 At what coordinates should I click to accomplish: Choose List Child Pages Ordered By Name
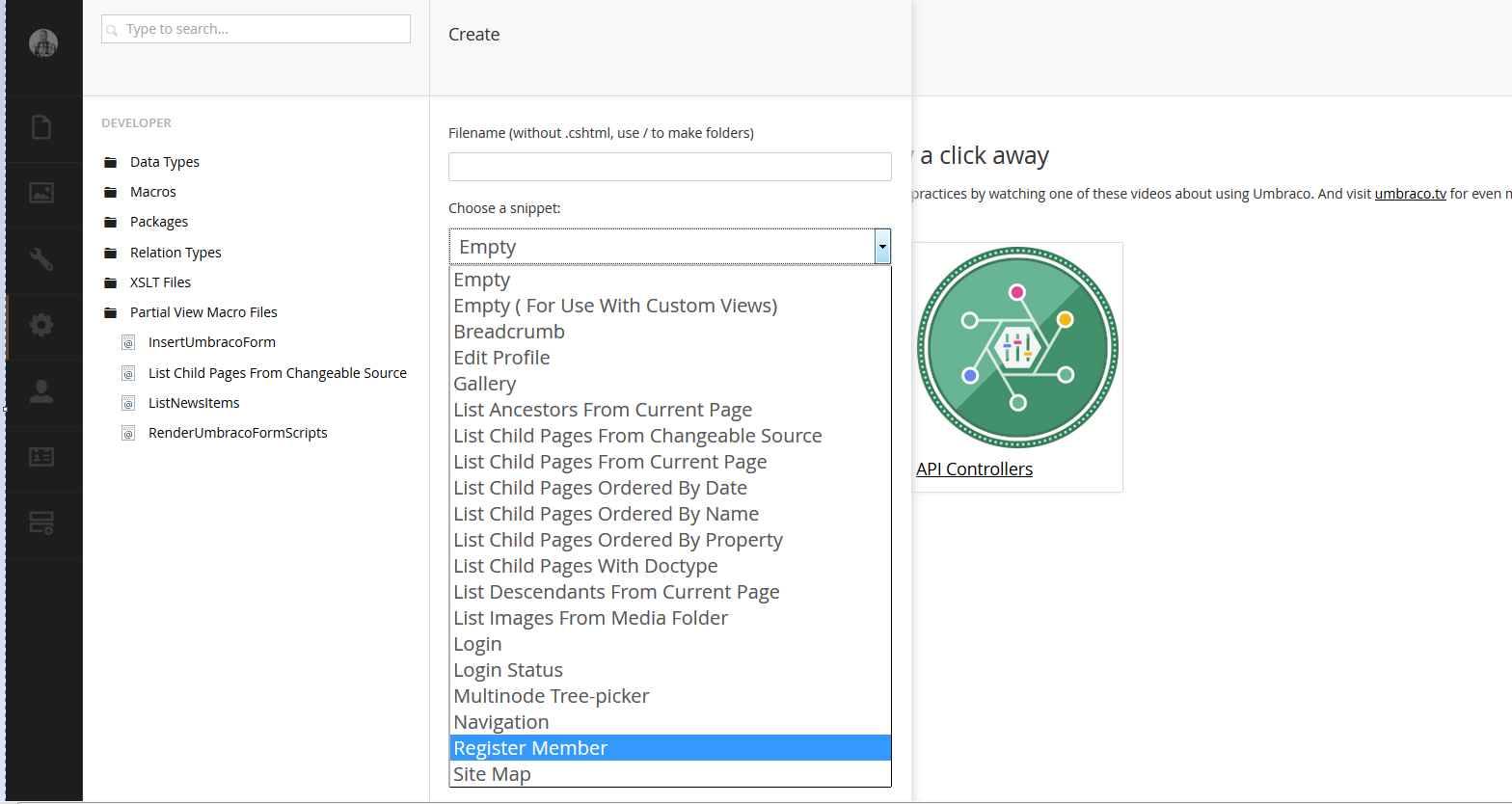pos(670,514)
